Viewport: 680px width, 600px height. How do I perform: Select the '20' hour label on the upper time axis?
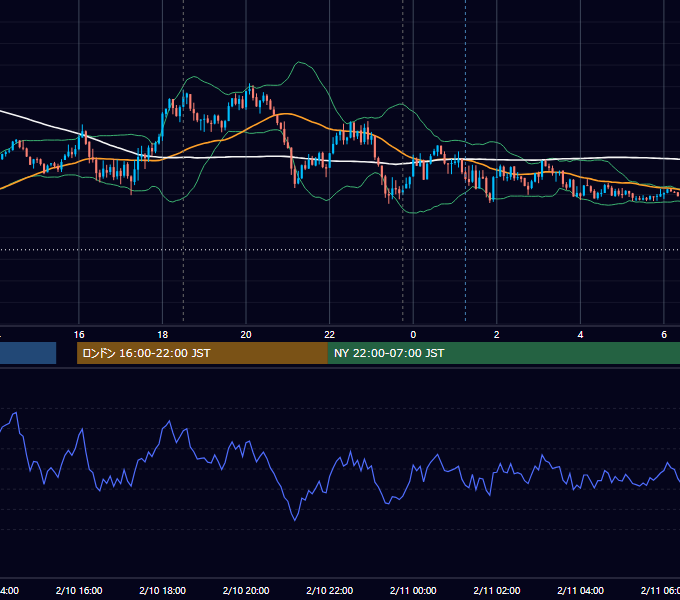click(246, 335)
